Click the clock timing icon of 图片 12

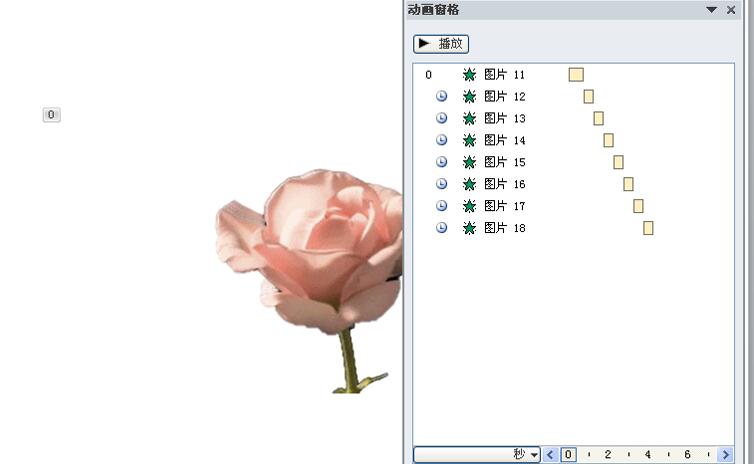tap(441, 96)
